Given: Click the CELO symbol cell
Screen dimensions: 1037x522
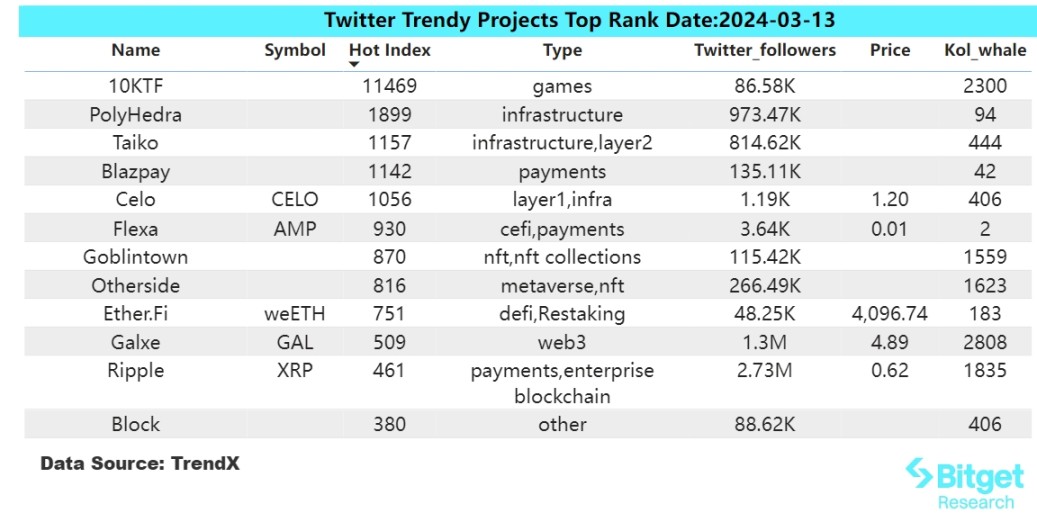Looking at the screenshot, I should [294, 200].
